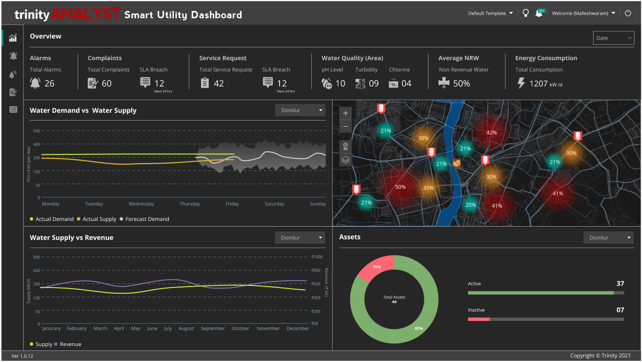Zoom in on the map

345,113
